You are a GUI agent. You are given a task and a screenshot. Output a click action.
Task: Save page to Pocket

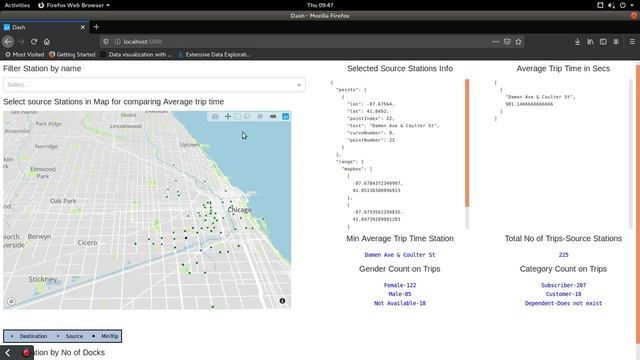507,42
